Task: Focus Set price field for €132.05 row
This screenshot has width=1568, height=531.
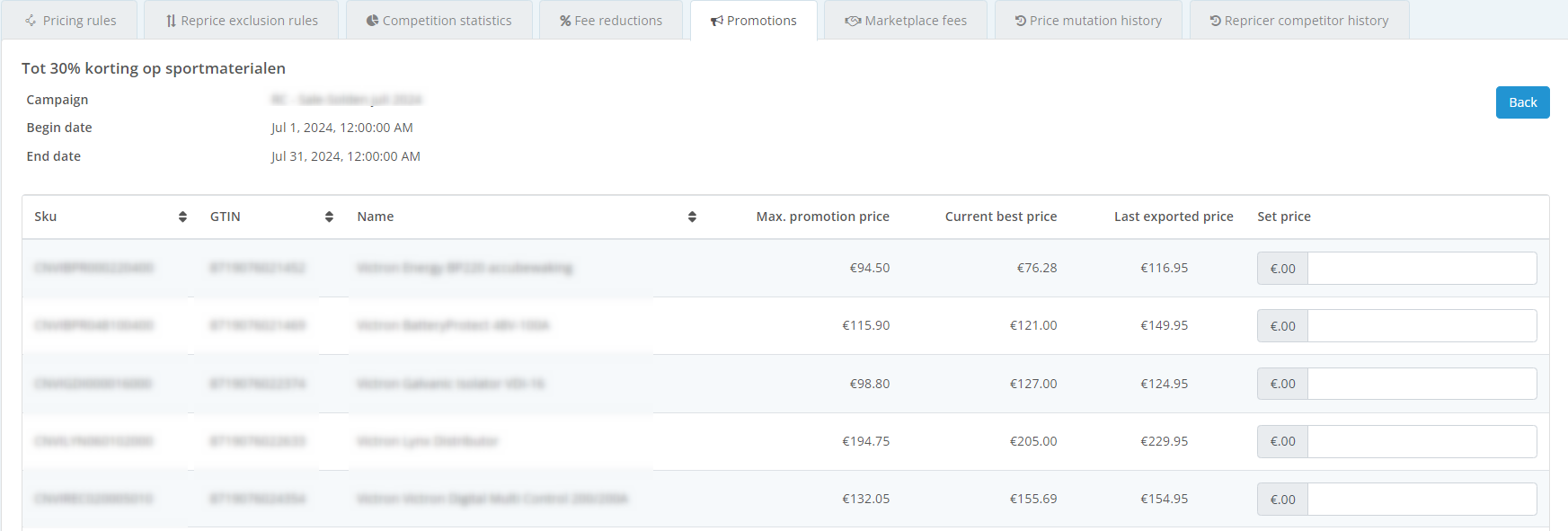Action: tap(1422, 499)
